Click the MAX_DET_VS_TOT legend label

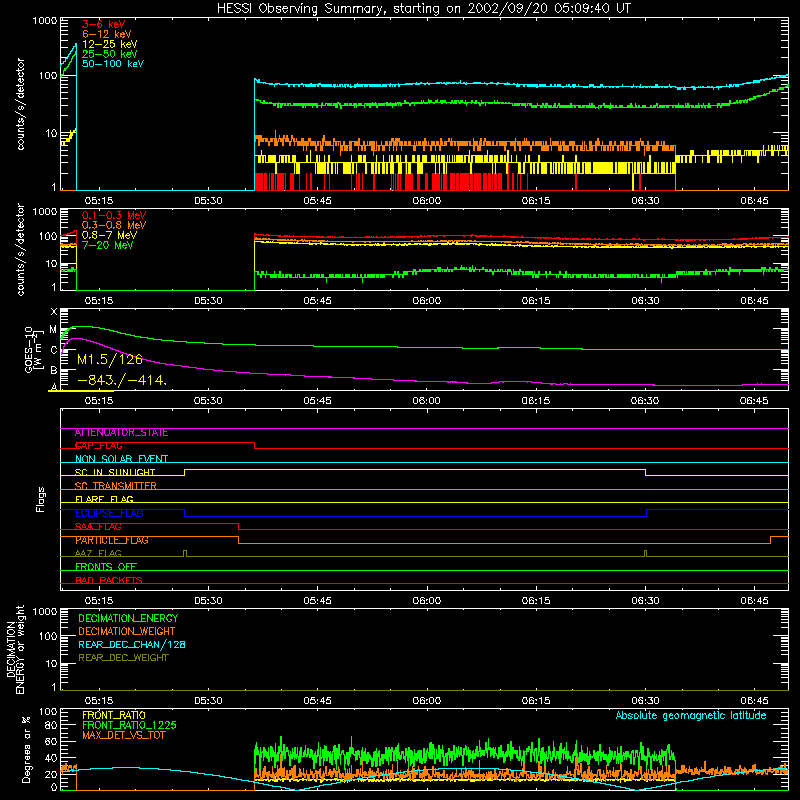pyautogui.click(x=123, y=735)
